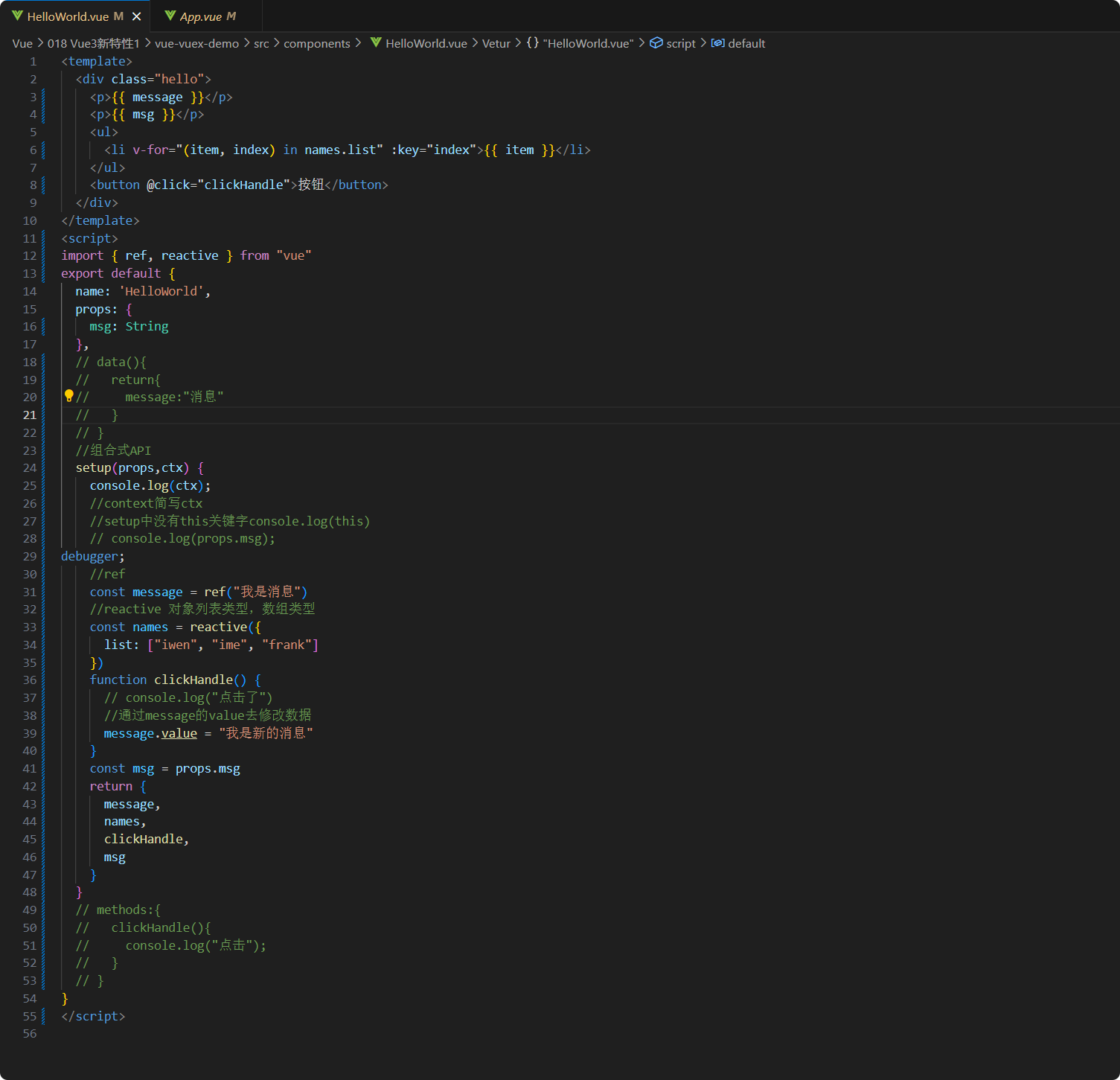This screenshot has width=1120, height=1080.
Task: Open the 'Vue' breadcrumb folder
Action: coord(22,44)
